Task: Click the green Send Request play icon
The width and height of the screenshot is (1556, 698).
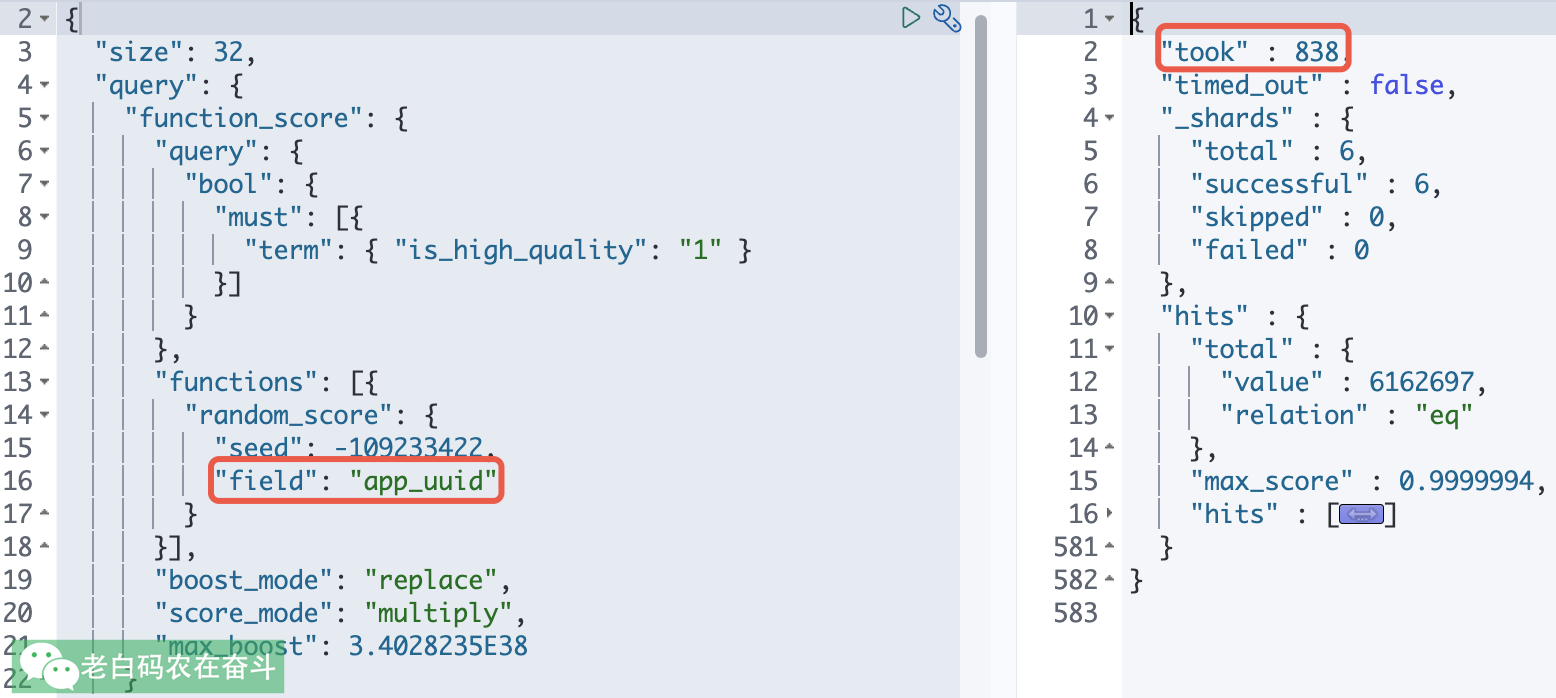Action: [x=910, y=17]
